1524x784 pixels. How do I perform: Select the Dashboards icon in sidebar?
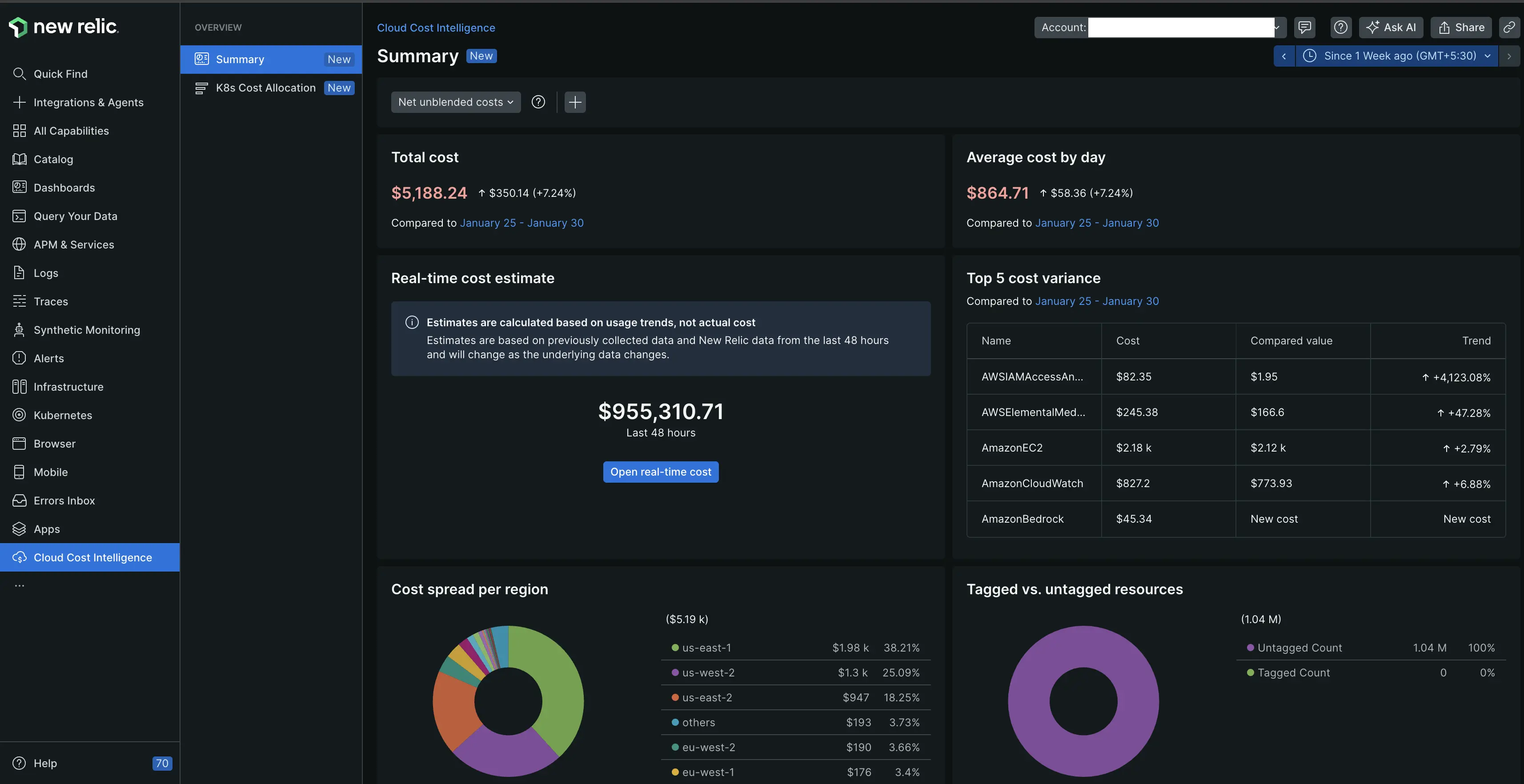tap(20, 188)
